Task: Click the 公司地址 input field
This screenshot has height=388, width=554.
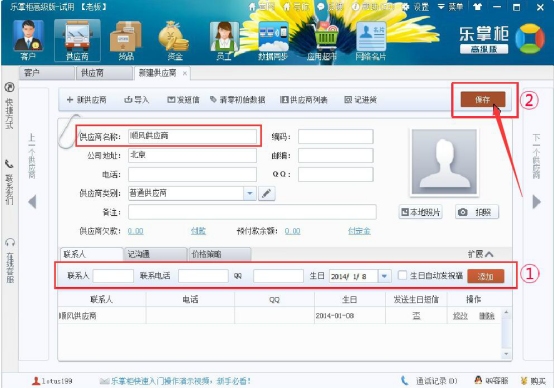Action: (192, 155)
